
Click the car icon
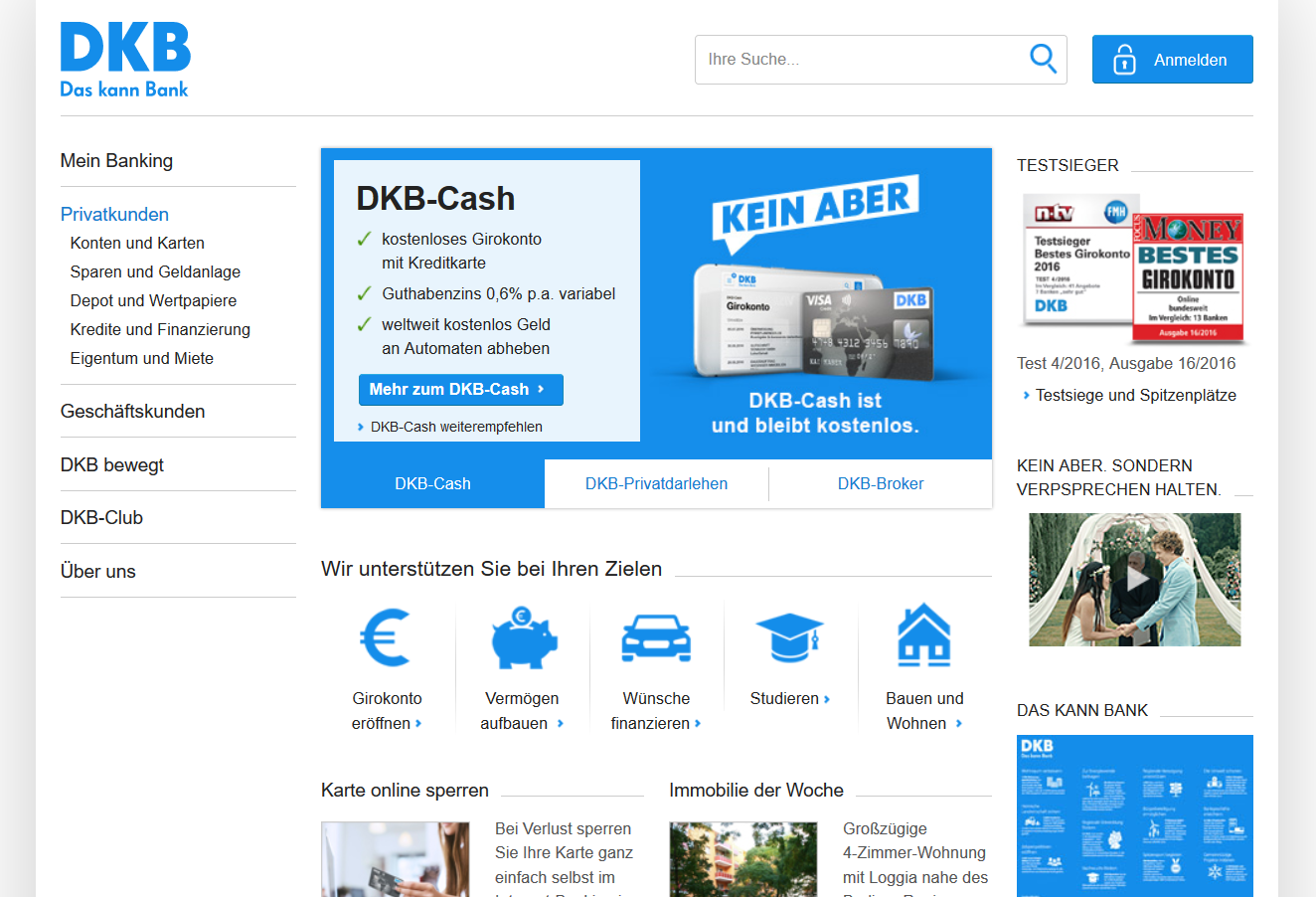pyautogui.click(x=656, y=637)
